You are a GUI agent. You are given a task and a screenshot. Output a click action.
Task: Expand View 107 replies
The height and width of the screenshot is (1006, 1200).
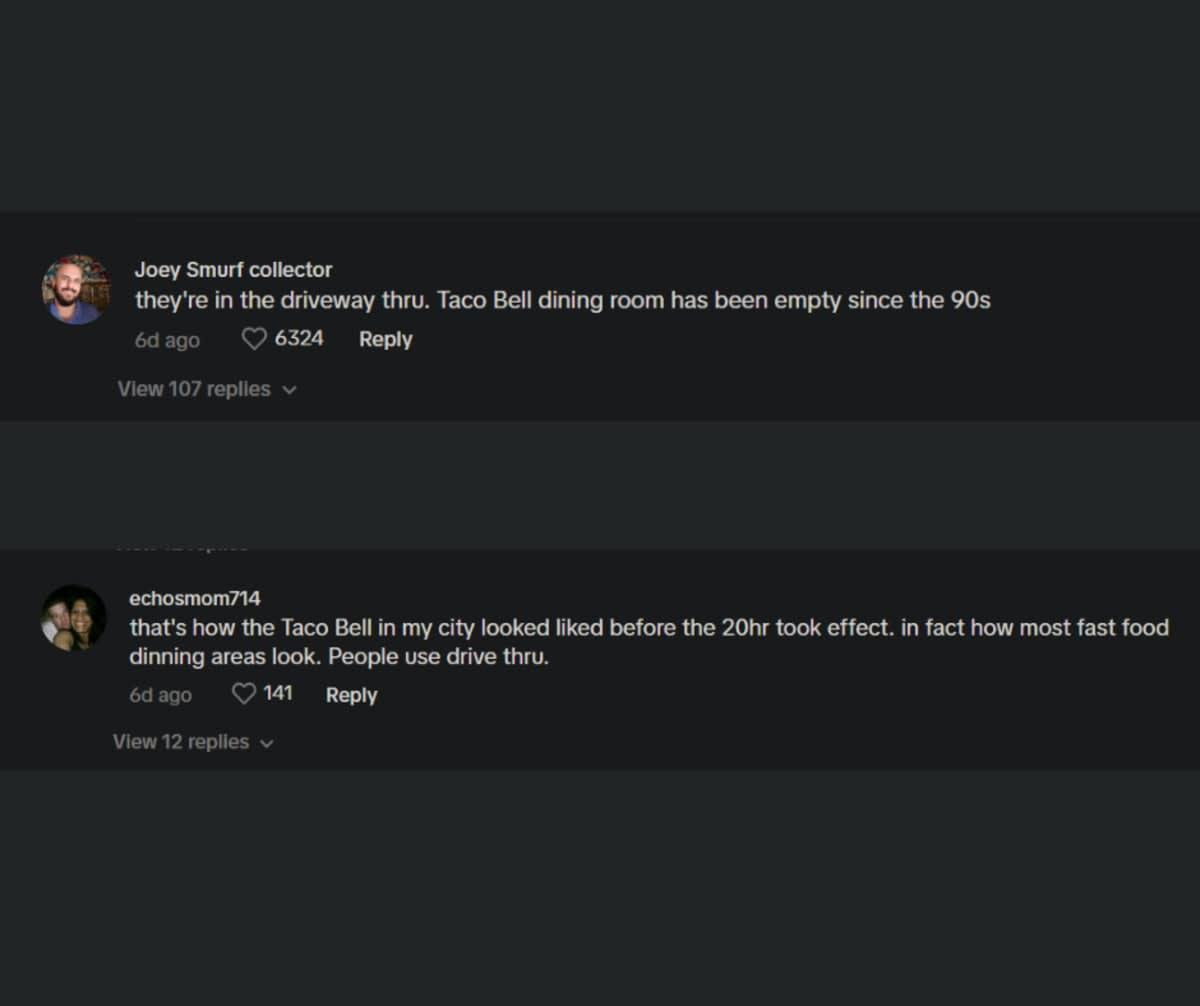pos(194,389)
